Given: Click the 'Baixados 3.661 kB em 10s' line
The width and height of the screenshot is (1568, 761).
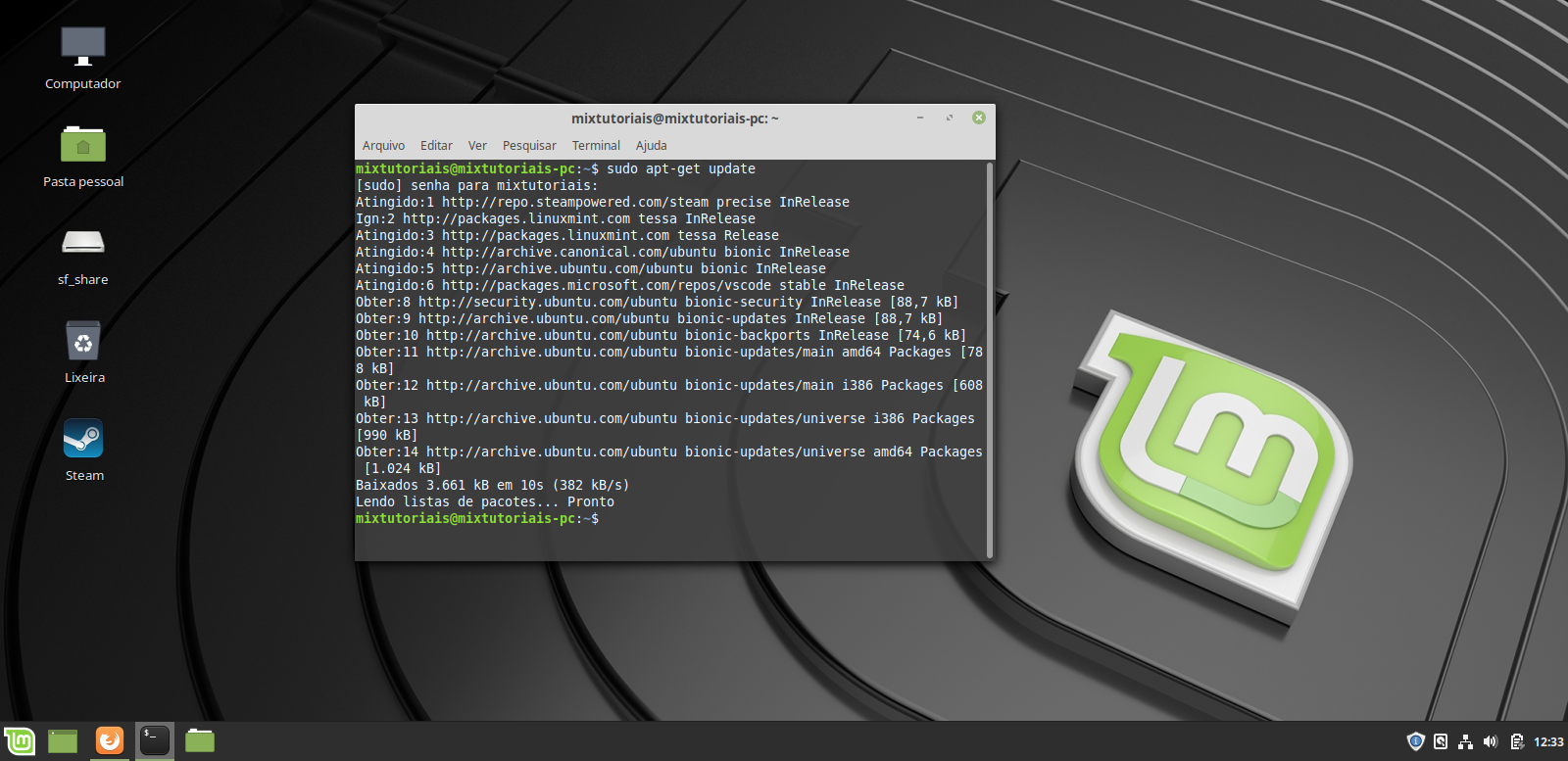Looking at the screenshot, I should point(493,485).
